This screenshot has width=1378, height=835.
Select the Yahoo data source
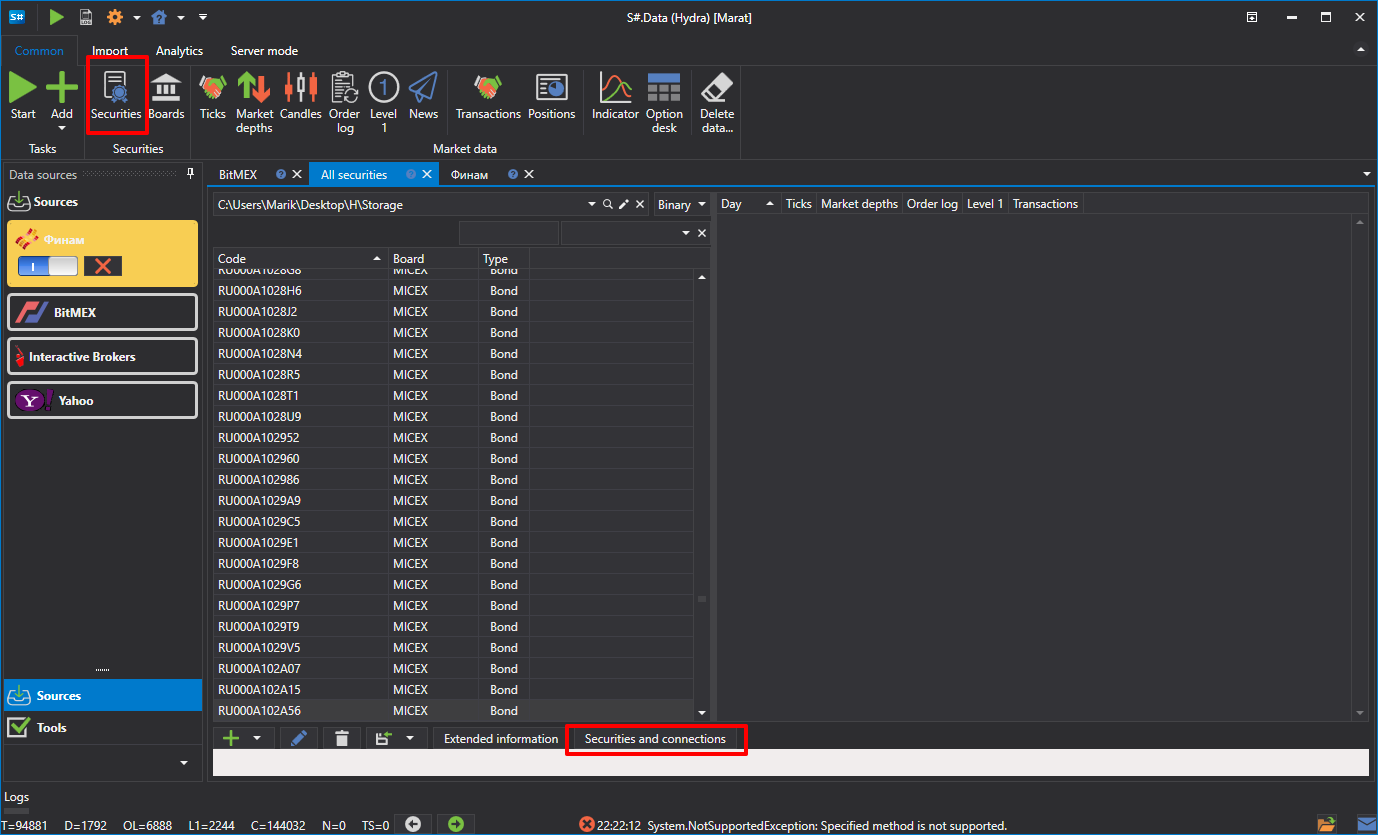point(103,400)
